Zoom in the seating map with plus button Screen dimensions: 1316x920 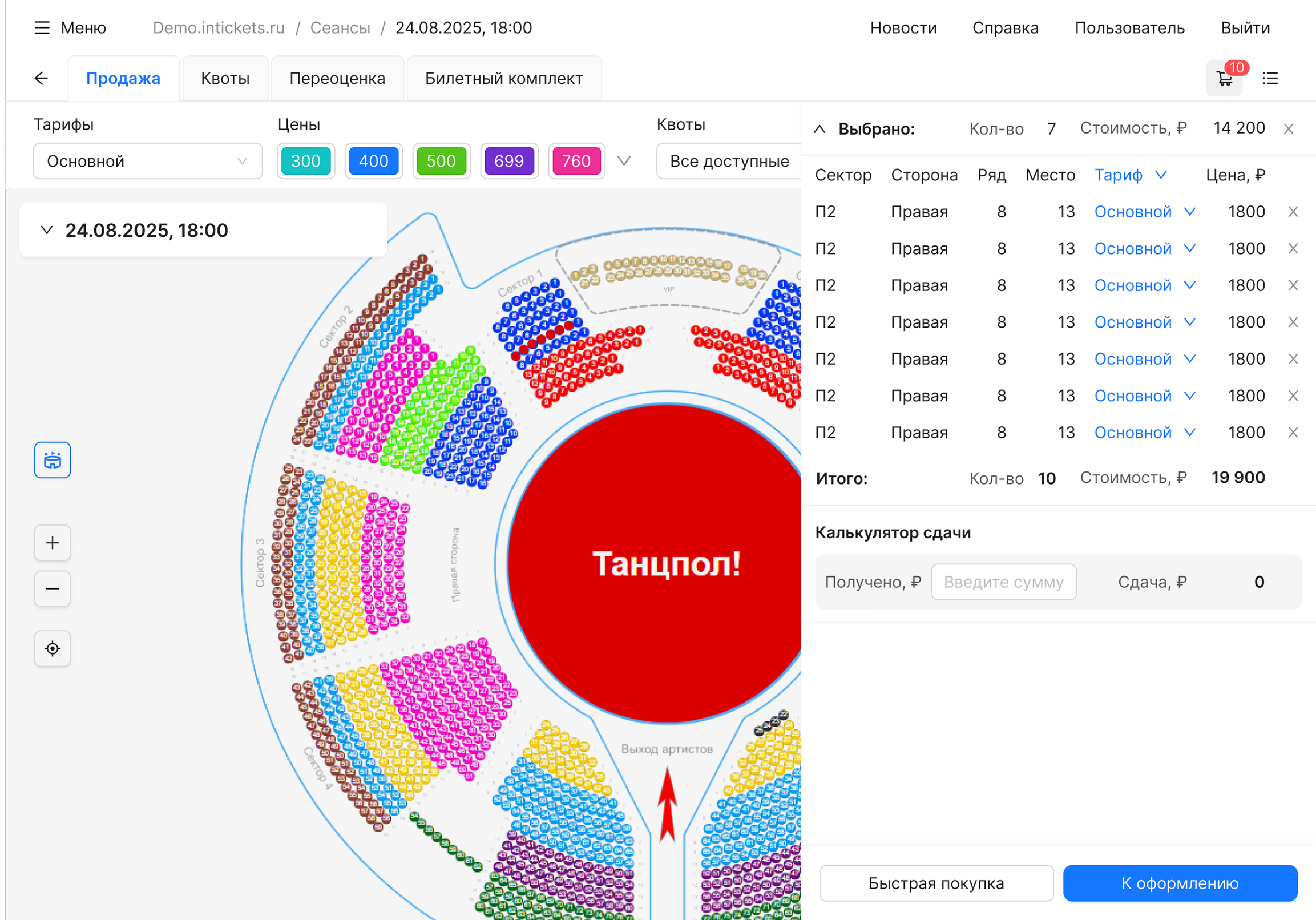(x=52, y=543)
